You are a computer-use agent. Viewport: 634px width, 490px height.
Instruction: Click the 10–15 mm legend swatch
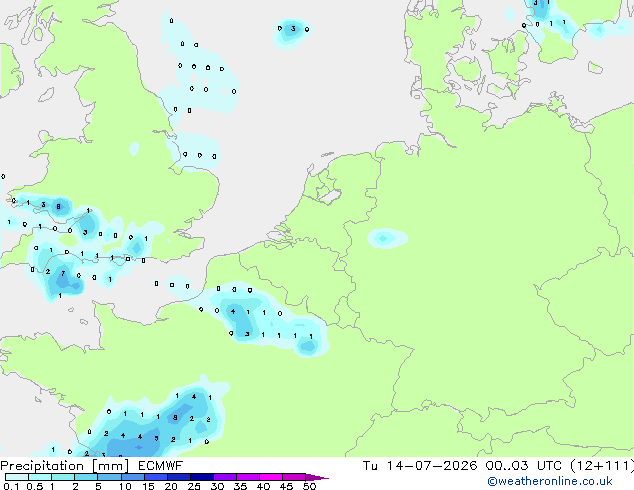tap(133, 477)
